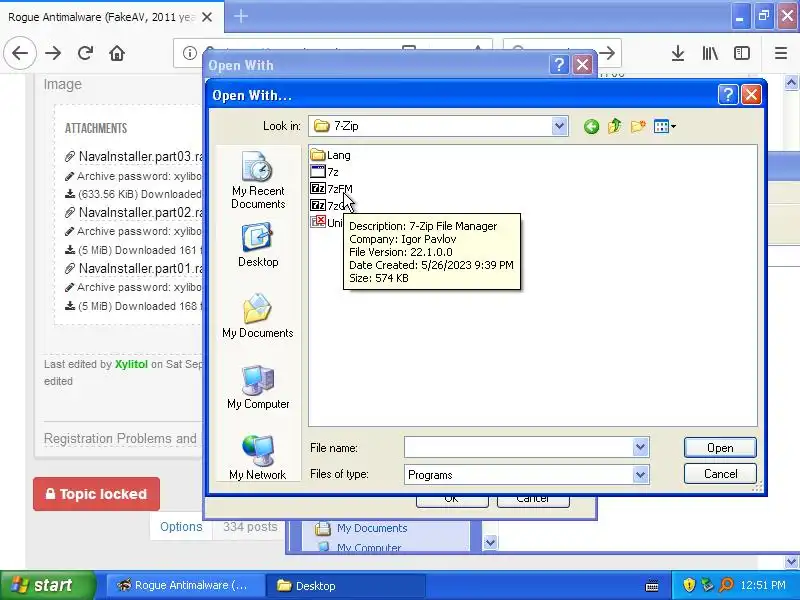This screenshot has width=800, height=600.
Task: Go to Firefox home page
Action: point(117,53)
